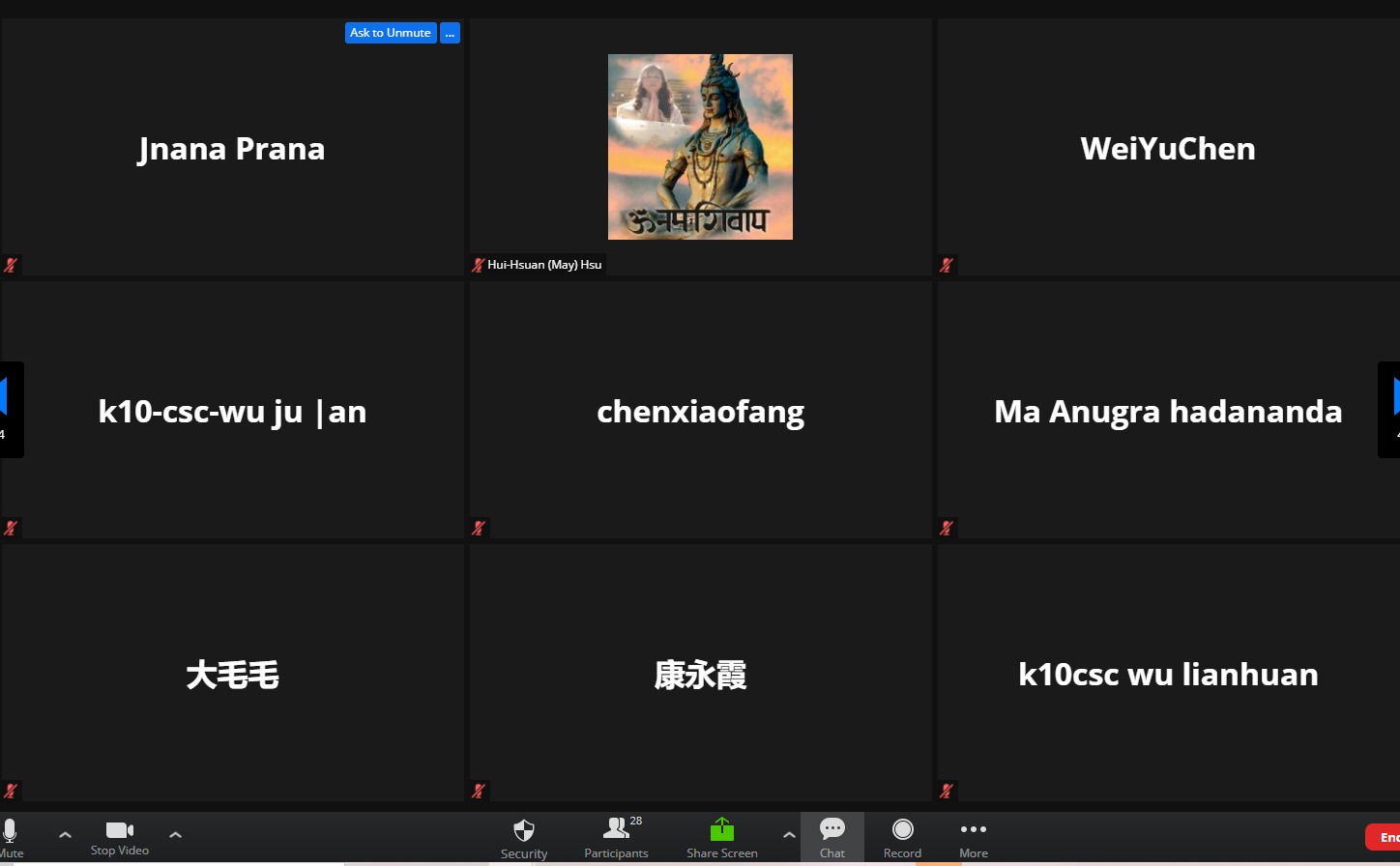This screenshot has height=866, width=1400.
Task: Open the Chat panel
Action: [832, 837]
